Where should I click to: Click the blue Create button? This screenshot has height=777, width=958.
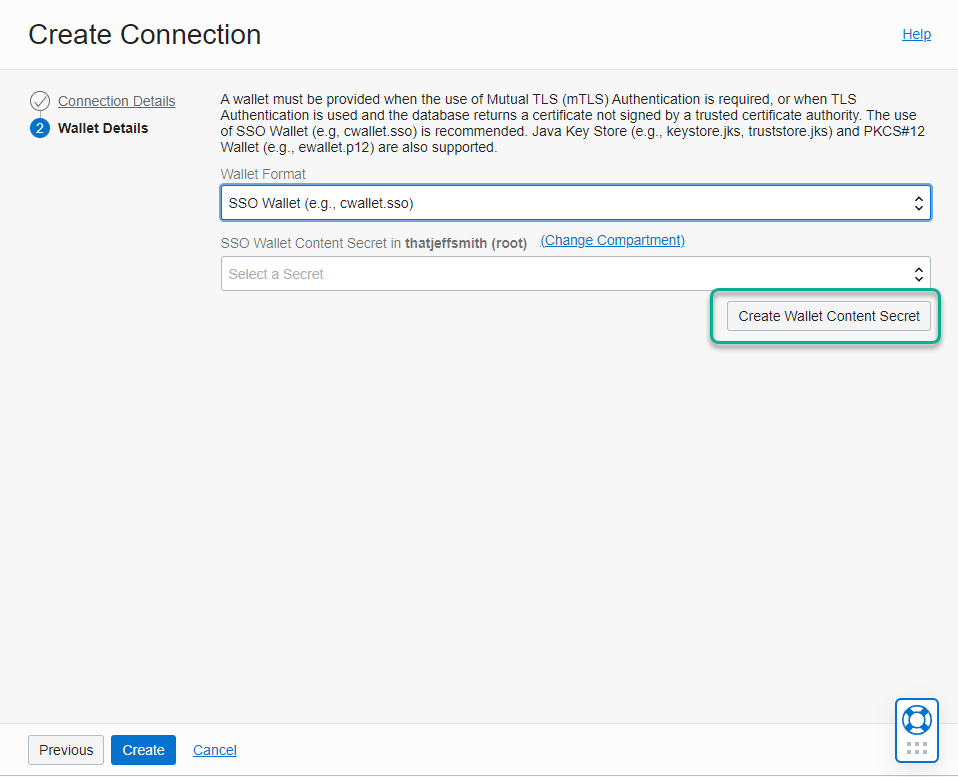pos(143,750)
